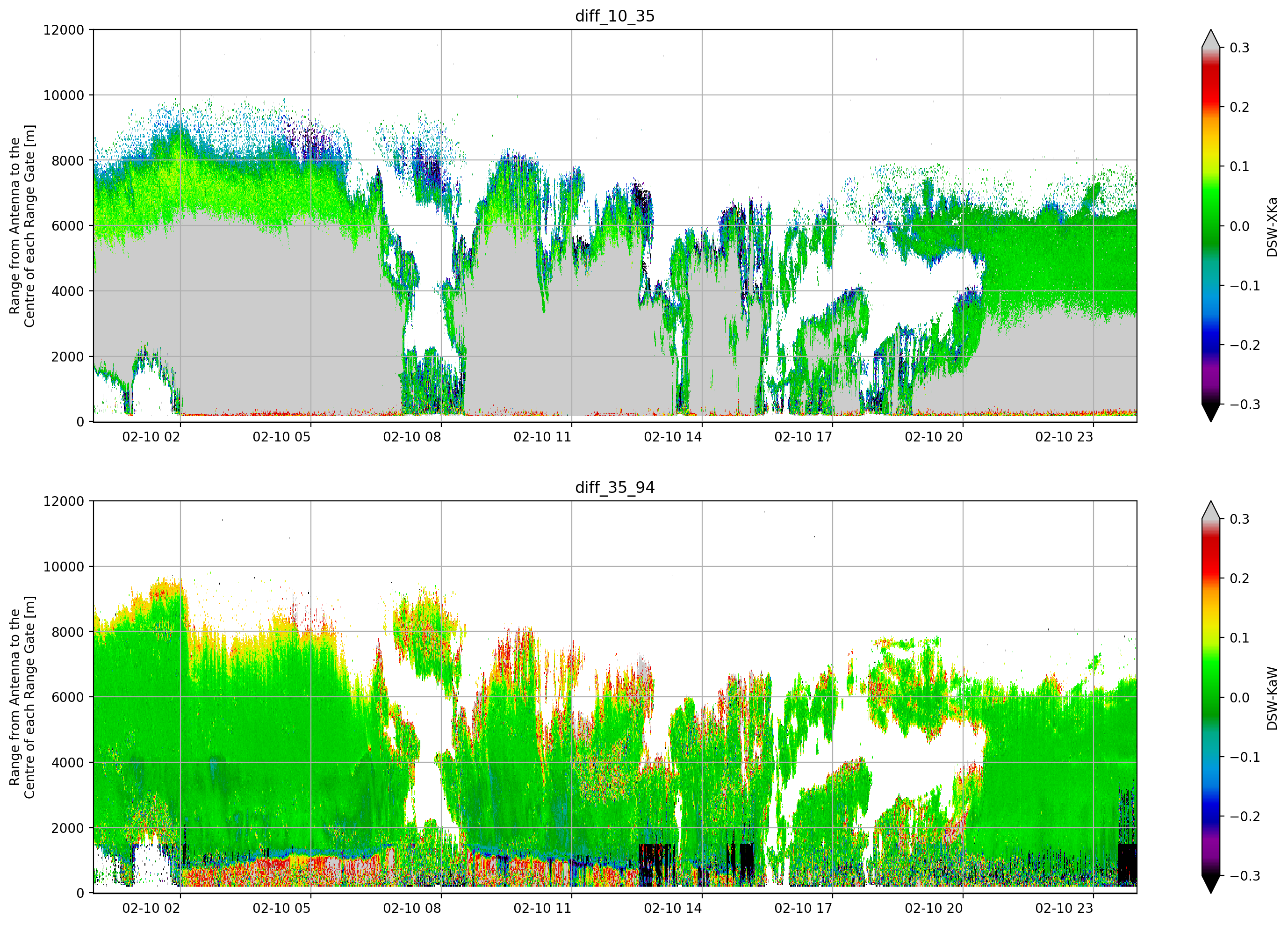The width and height of the screenshot is (1288, 925).
Task: Click the diff_35_94 plot title
Action: [615, 487]
